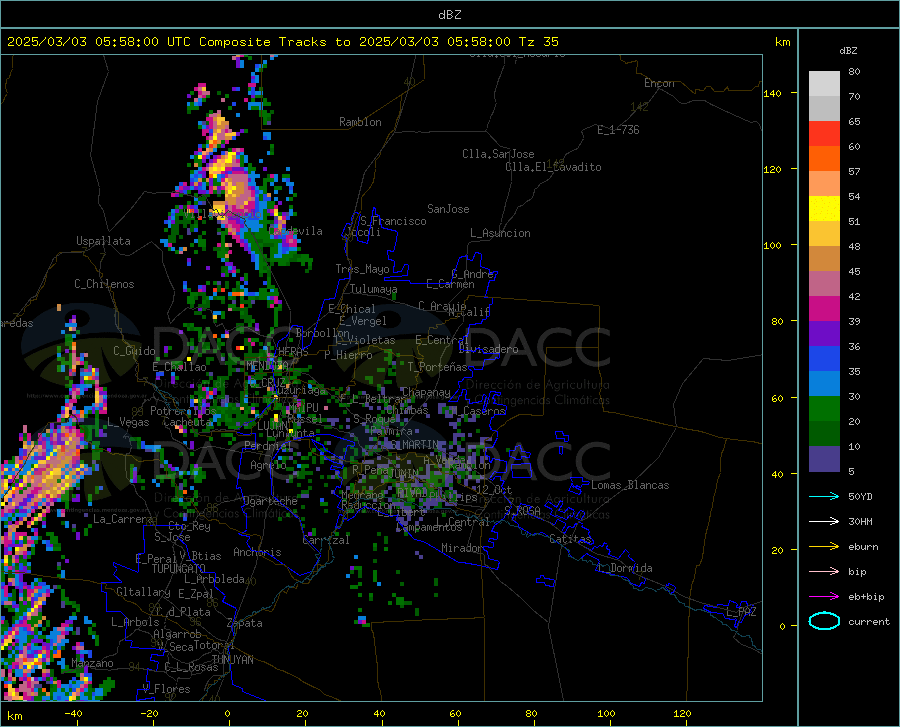Pick the light gray top legend swatch
Screen dimensions: 900x727
824,84
